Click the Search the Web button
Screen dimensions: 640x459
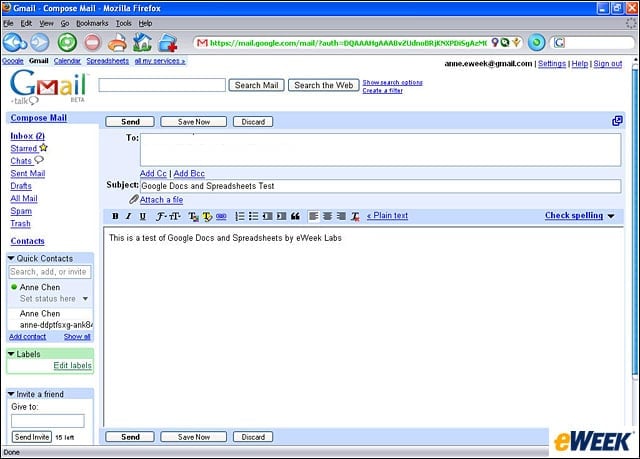(324, 85)
